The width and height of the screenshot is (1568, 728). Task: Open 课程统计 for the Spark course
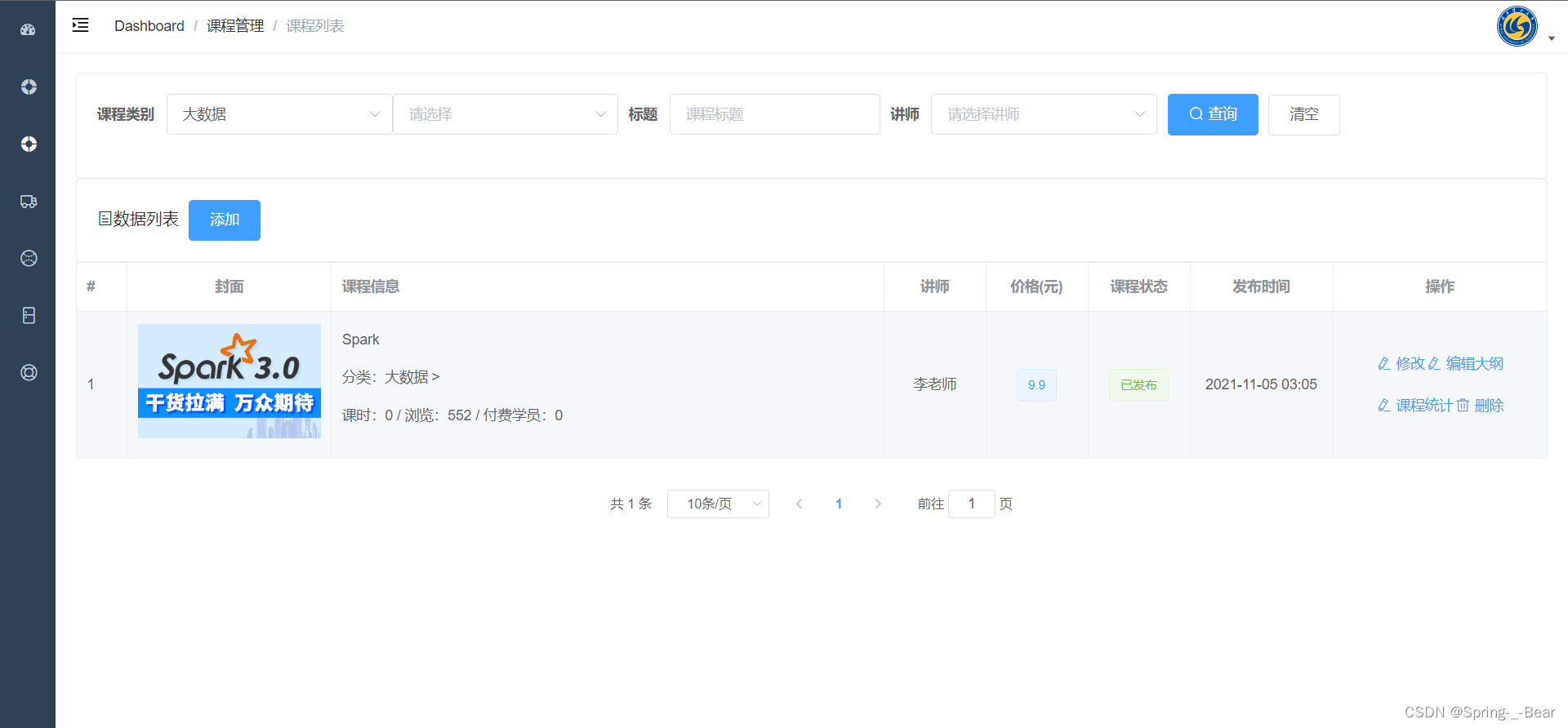pos(1415,406)
